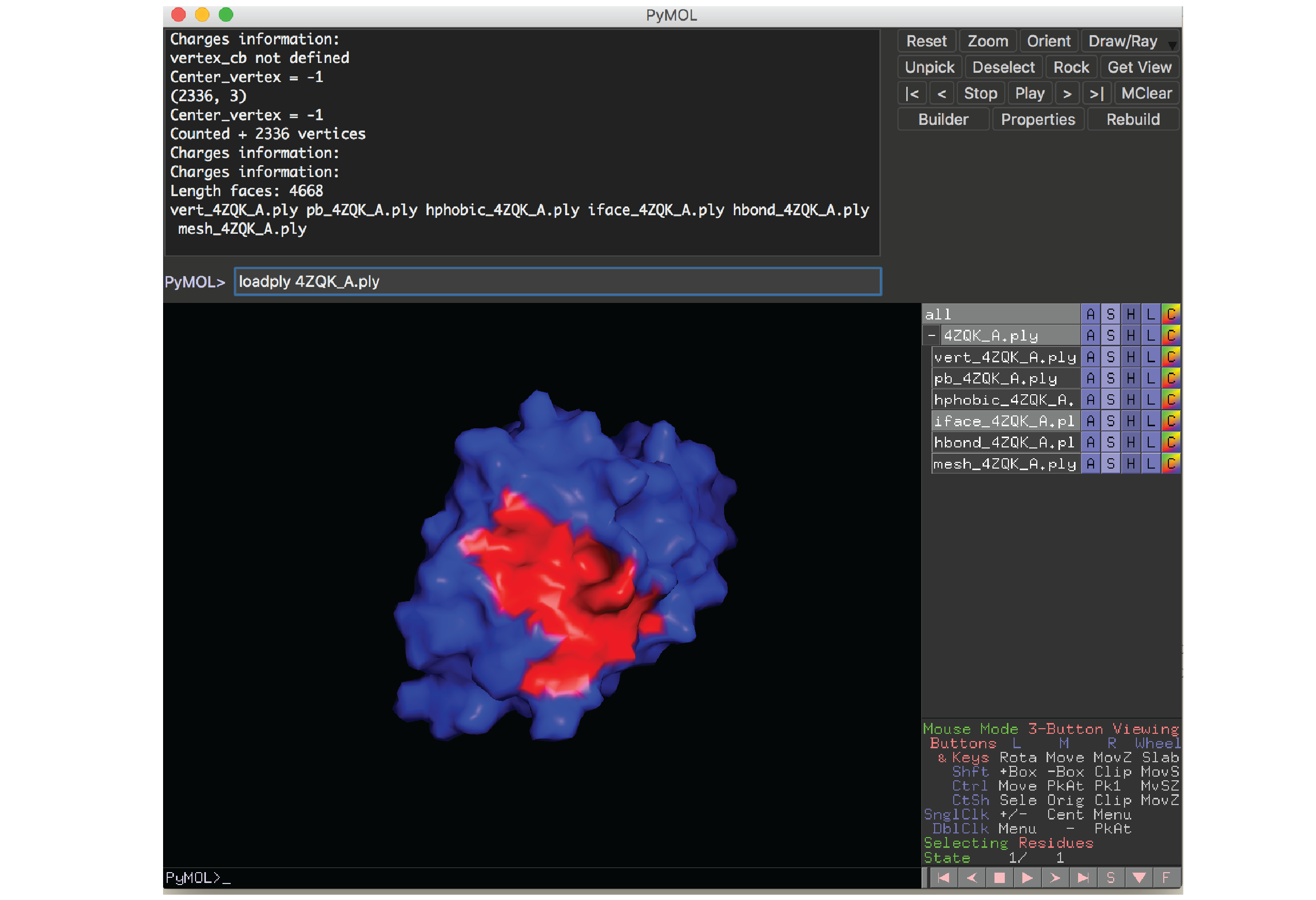Click the Get View button
This screenshot has width=1316, height=900.
(1139, 68)
